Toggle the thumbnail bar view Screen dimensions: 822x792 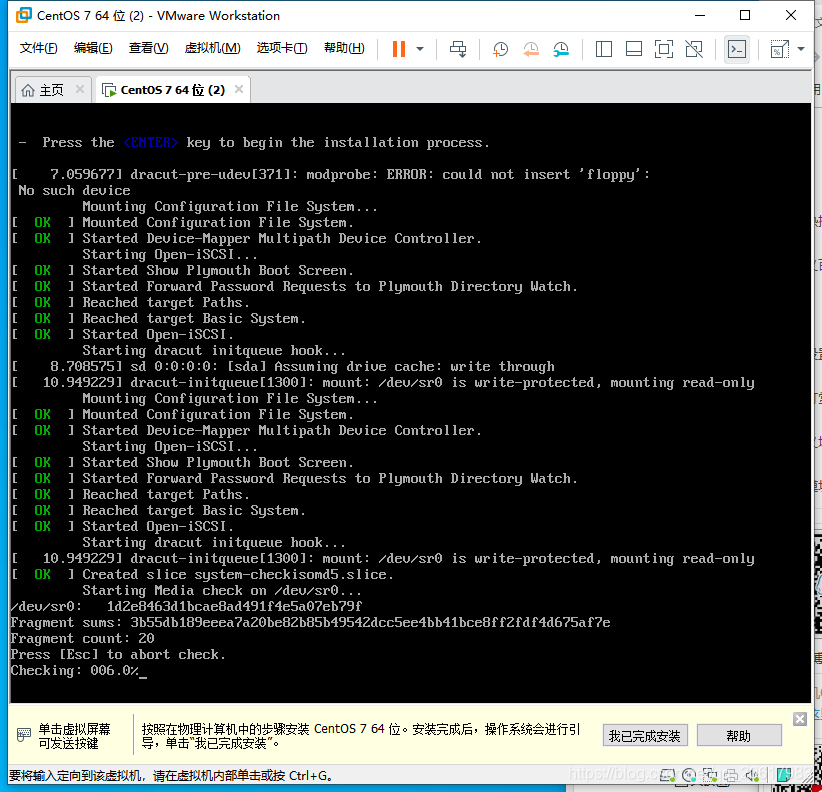click(634, 49)
